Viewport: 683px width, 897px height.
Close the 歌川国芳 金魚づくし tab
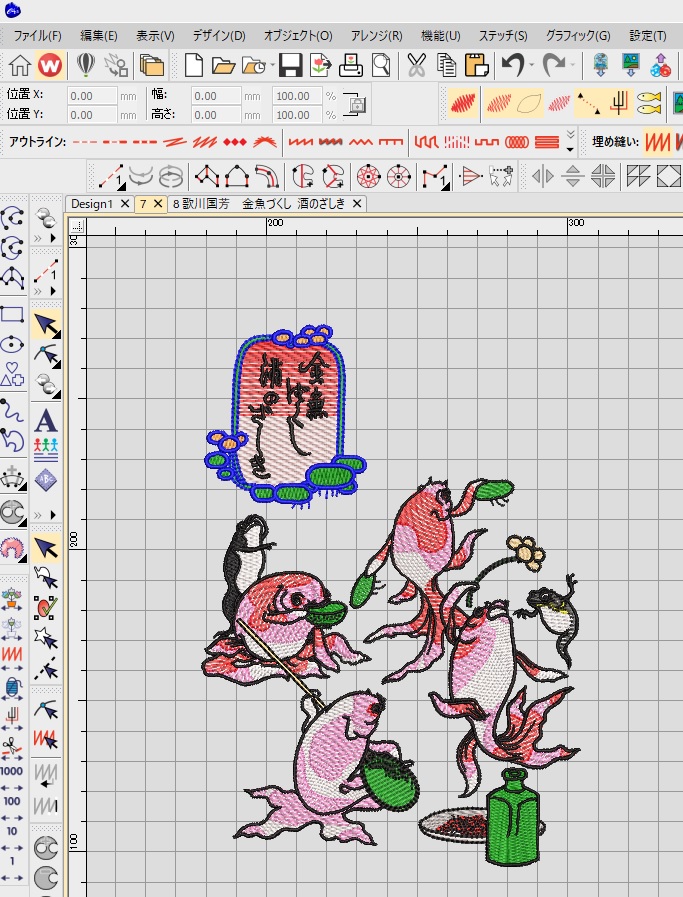click(x=357, y=204)
